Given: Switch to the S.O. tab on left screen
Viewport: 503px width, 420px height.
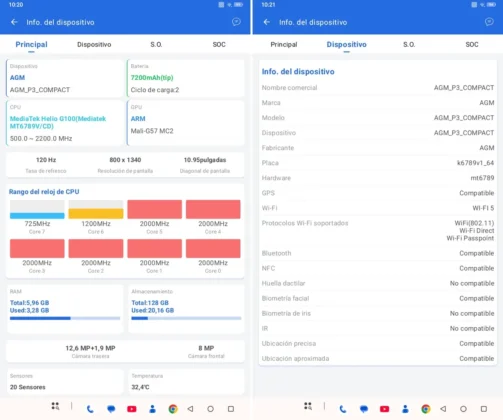Looking at the screenshot, I should [156, 44].
